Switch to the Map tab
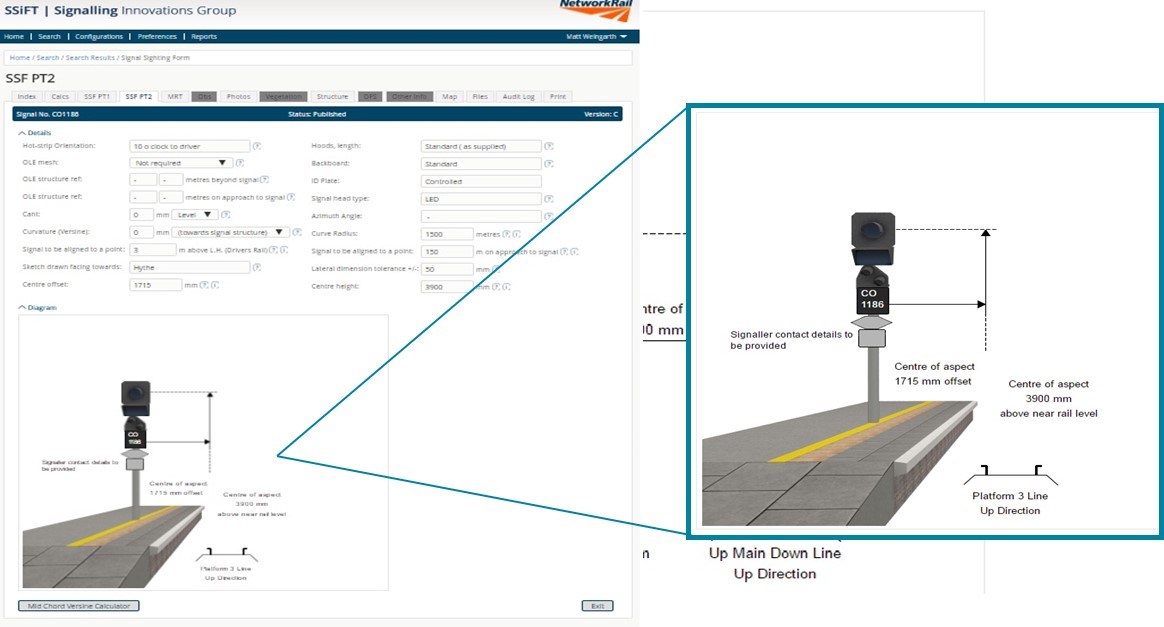Screen dimensions: 1164x627 point(450,96)
